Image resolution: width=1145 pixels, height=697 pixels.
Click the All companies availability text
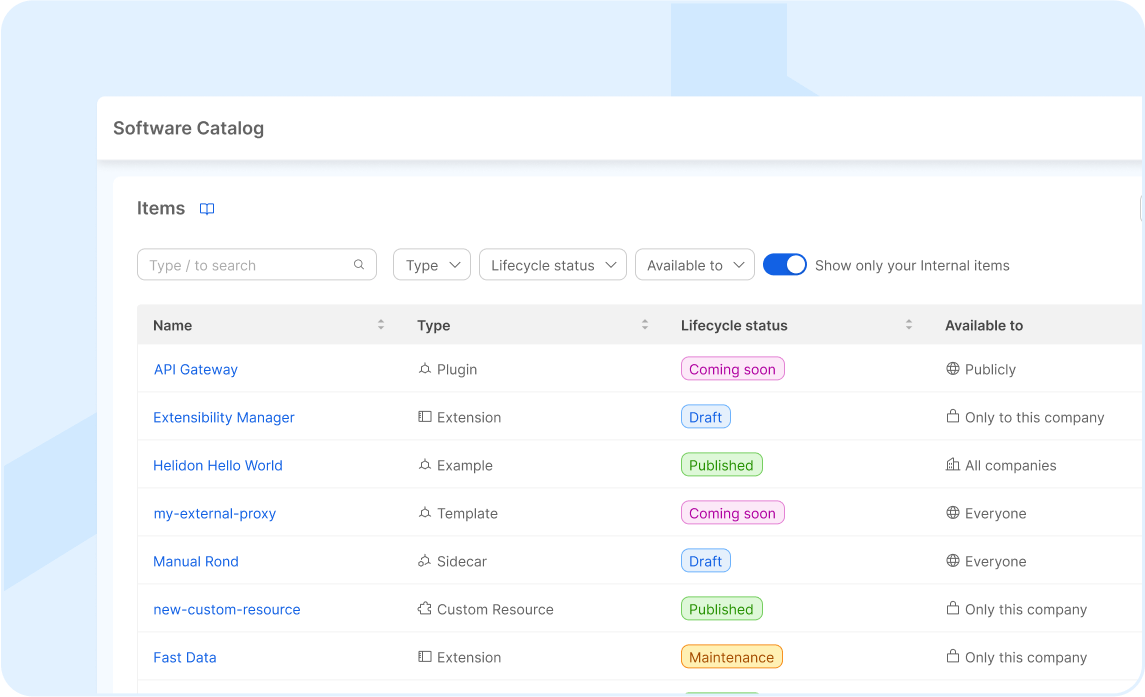(x=1011, y=465)
